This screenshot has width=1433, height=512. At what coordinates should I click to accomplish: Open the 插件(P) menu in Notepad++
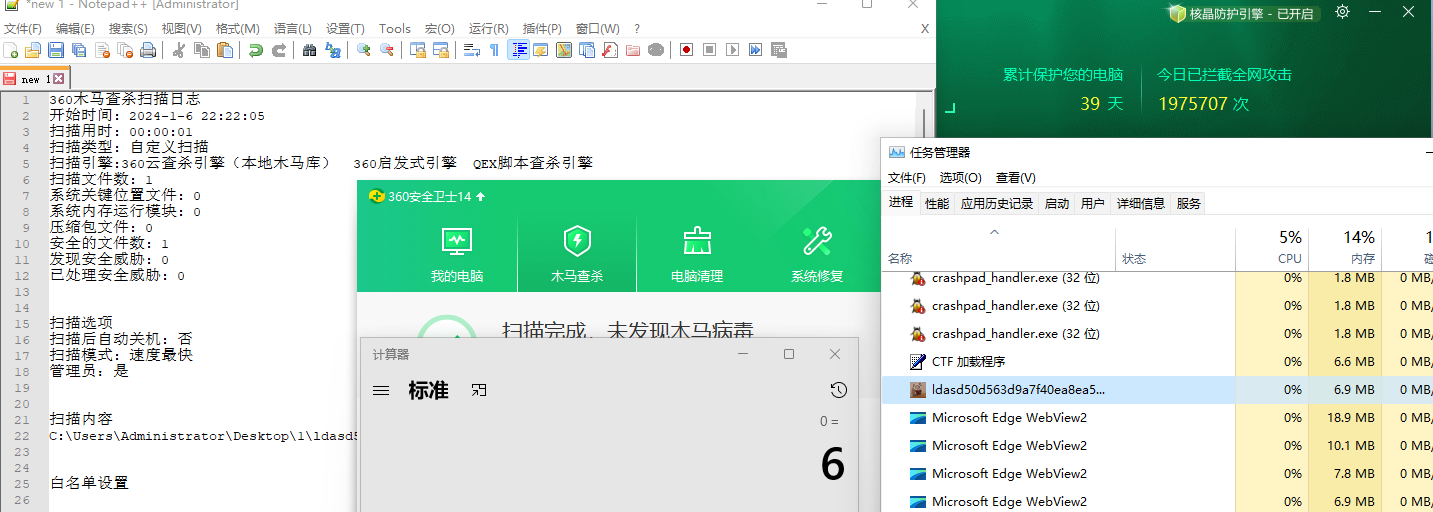point(542,29)
